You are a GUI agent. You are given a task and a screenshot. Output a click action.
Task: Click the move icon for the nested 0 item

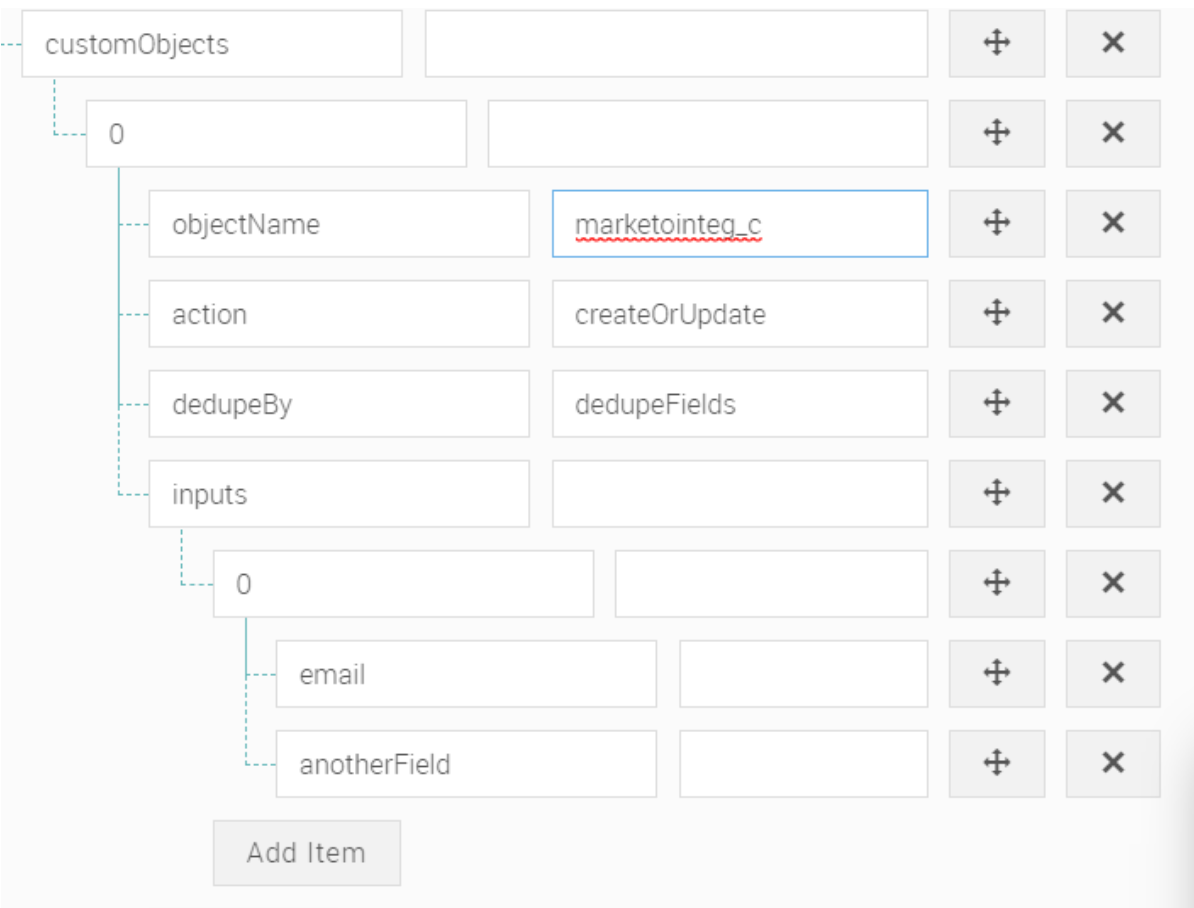pos(996,584)
